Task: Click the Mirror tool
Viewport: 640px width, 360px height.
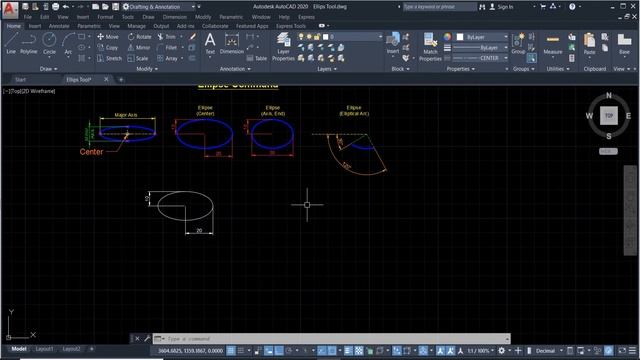Action: 139,48
